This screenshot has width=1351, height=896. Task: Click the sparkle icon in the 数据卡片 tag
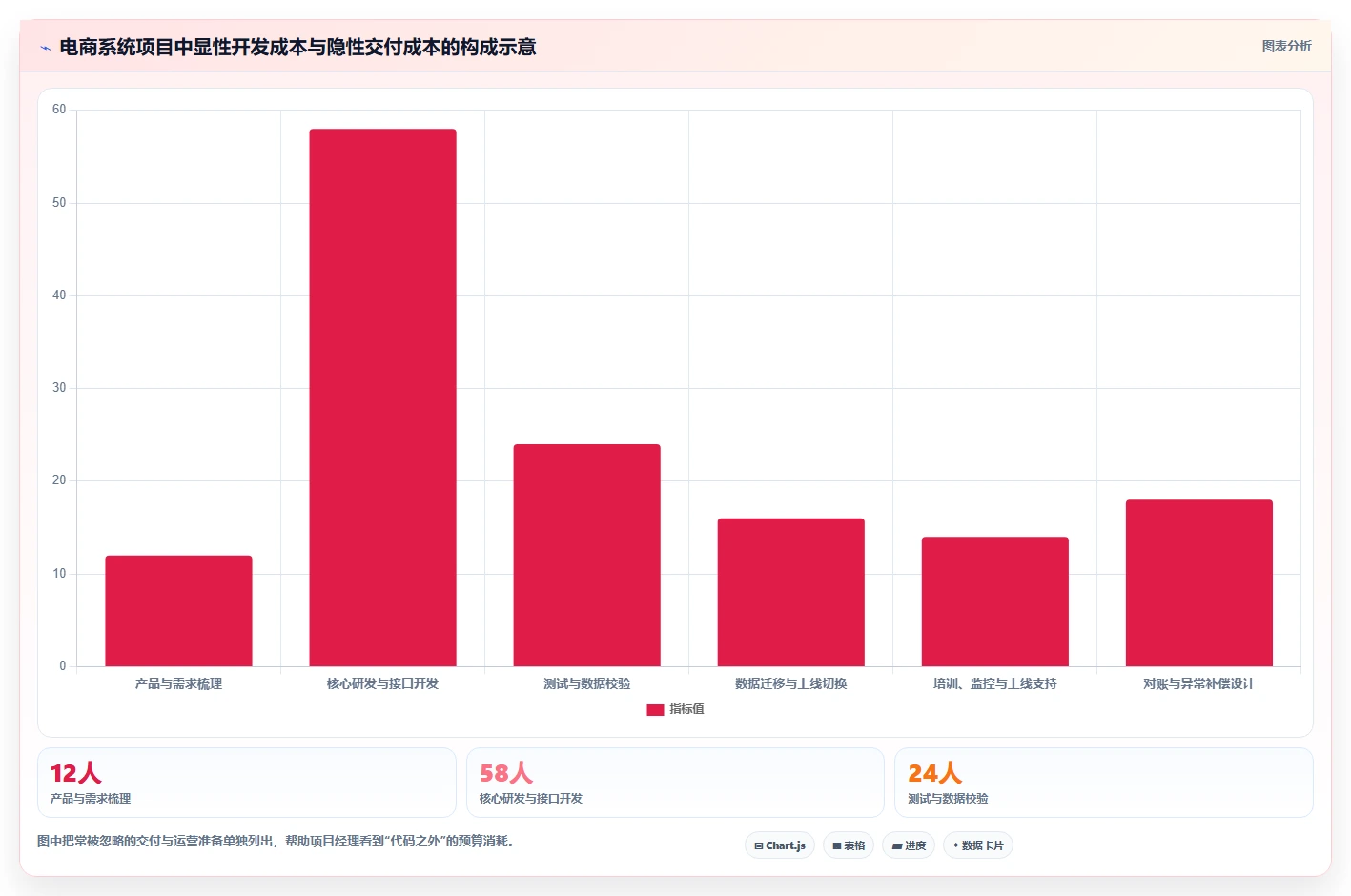[956, 845]
